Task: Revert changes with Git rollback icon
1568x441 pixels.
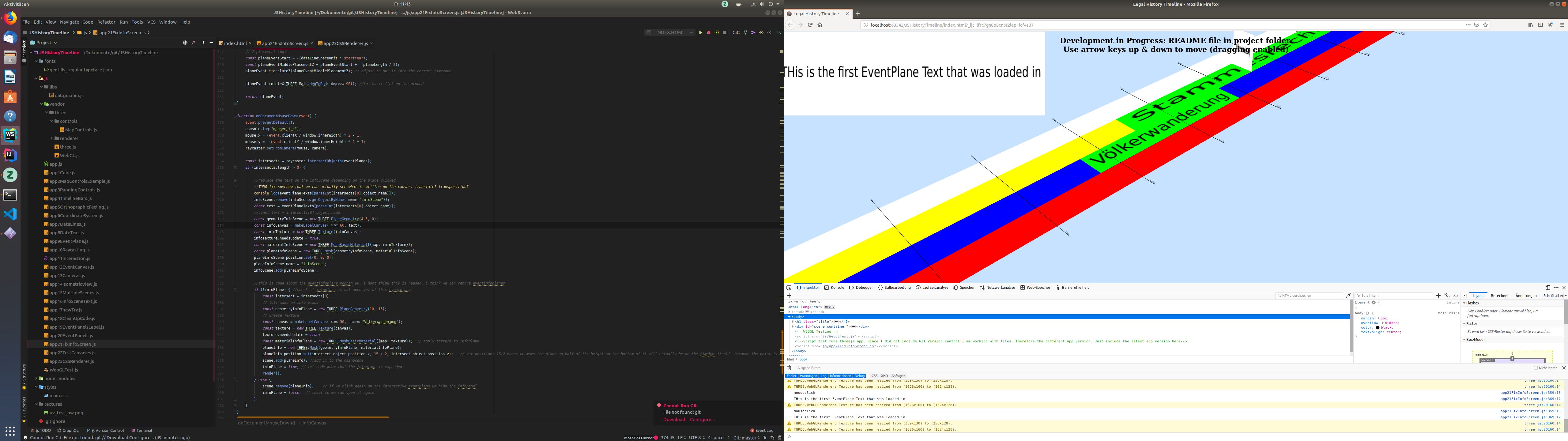Action: [x=769, y=33]
